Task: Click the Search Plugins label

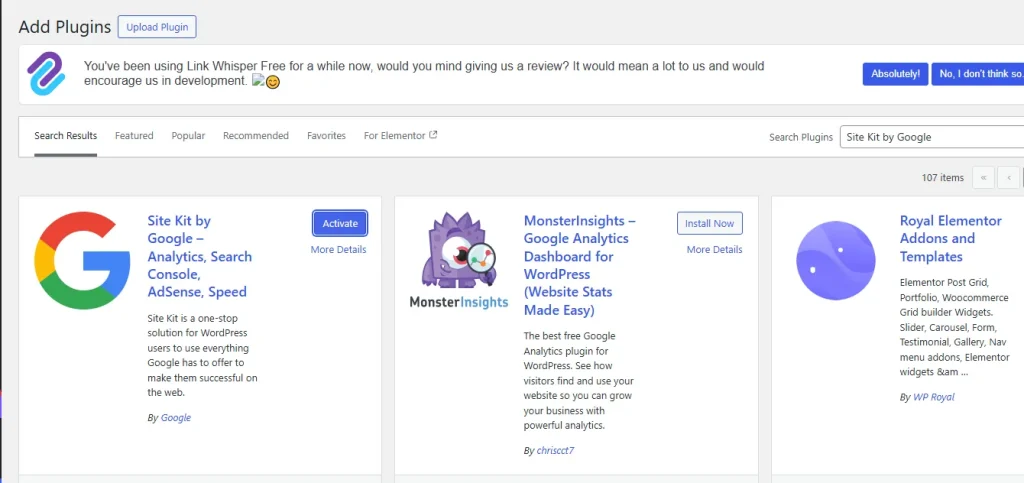Action: [x=801, y=137]
